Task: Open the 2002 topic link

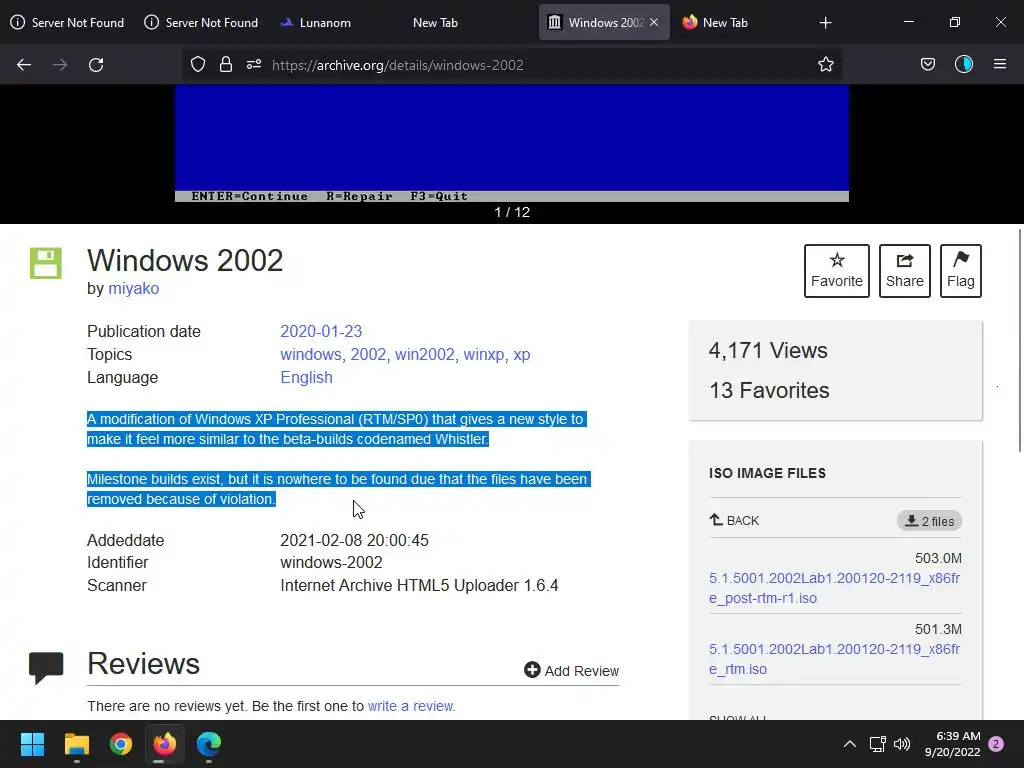Action: (x=368, y=355)
